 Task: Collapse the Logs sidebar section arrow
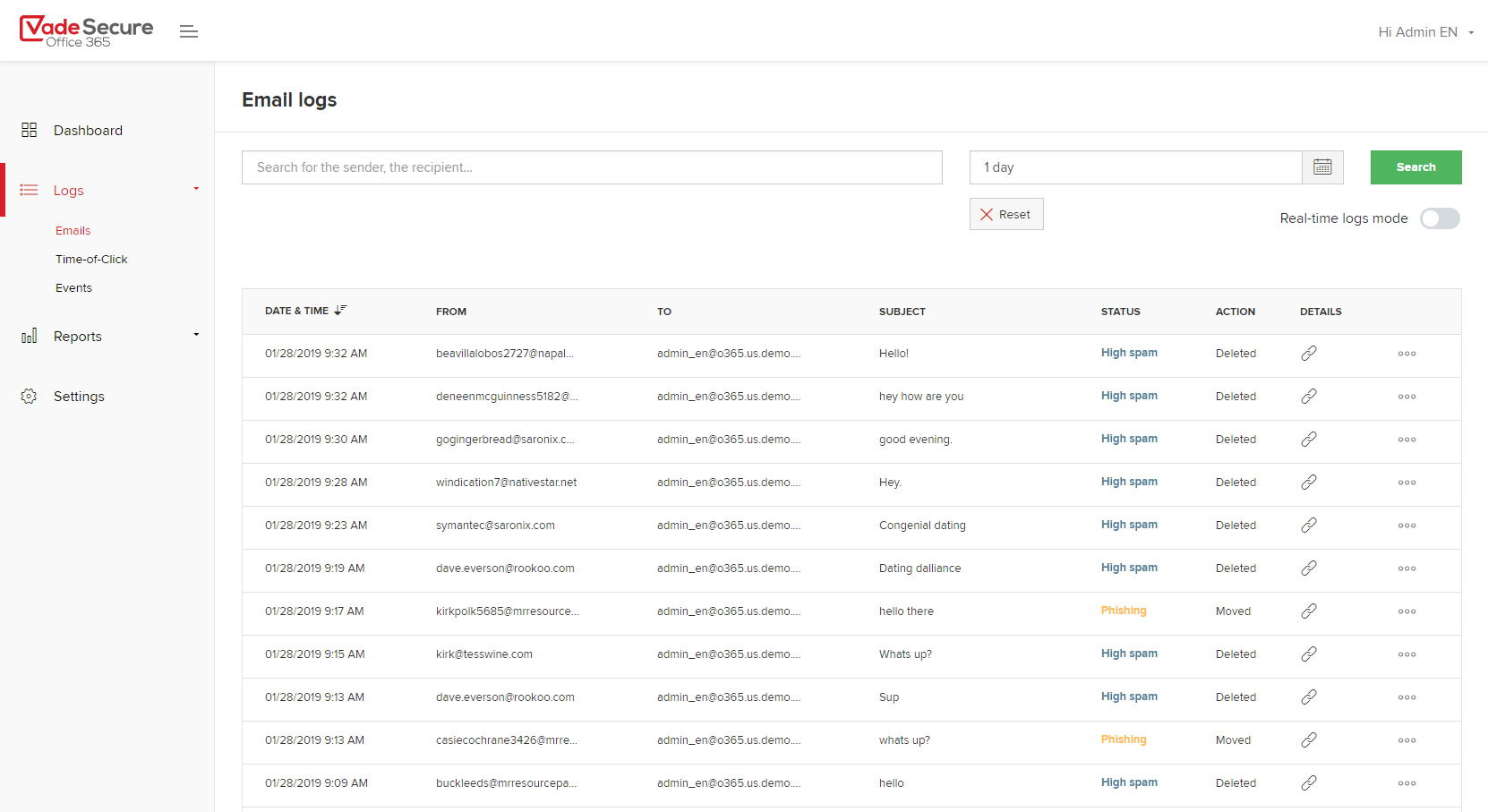click(196, 189)
